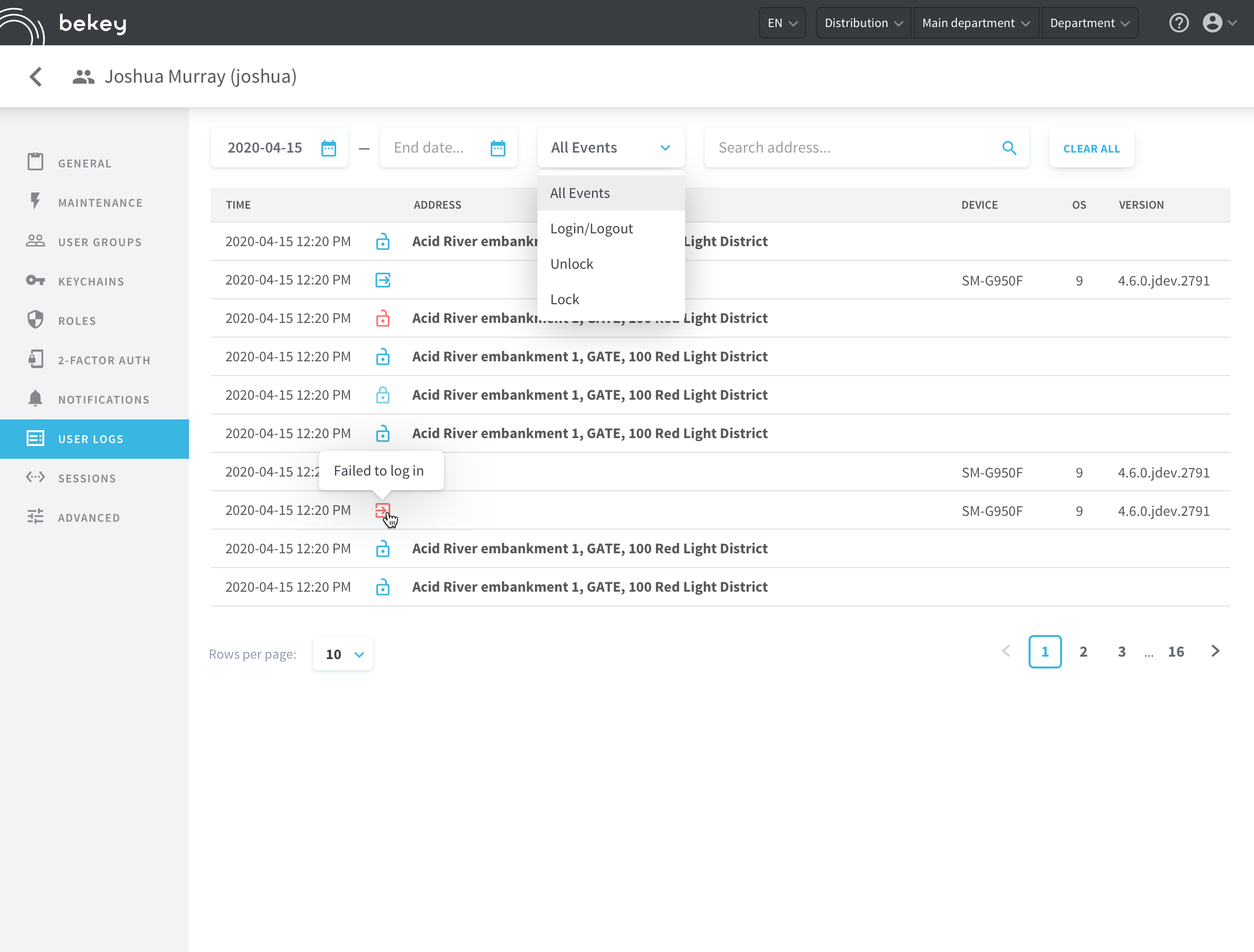The width and height of the screenshot is (1254, 952).
Task: Click the User Groups people icon
Action: pyautogui.click(x=35, y=240)
